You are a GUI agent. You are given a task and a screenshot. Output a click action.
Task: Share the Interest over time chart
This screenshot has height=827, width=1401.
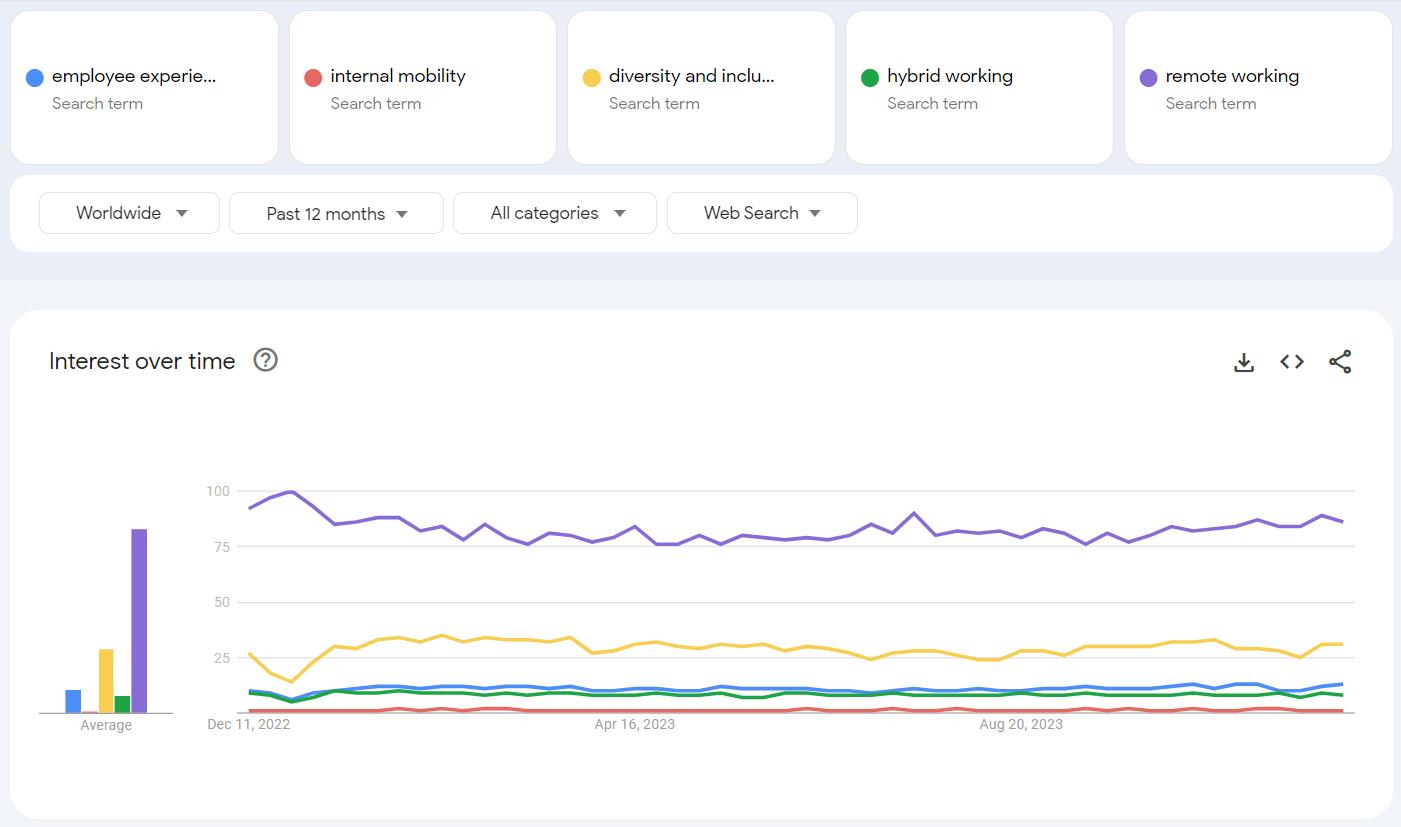[x=1340, y=362]
